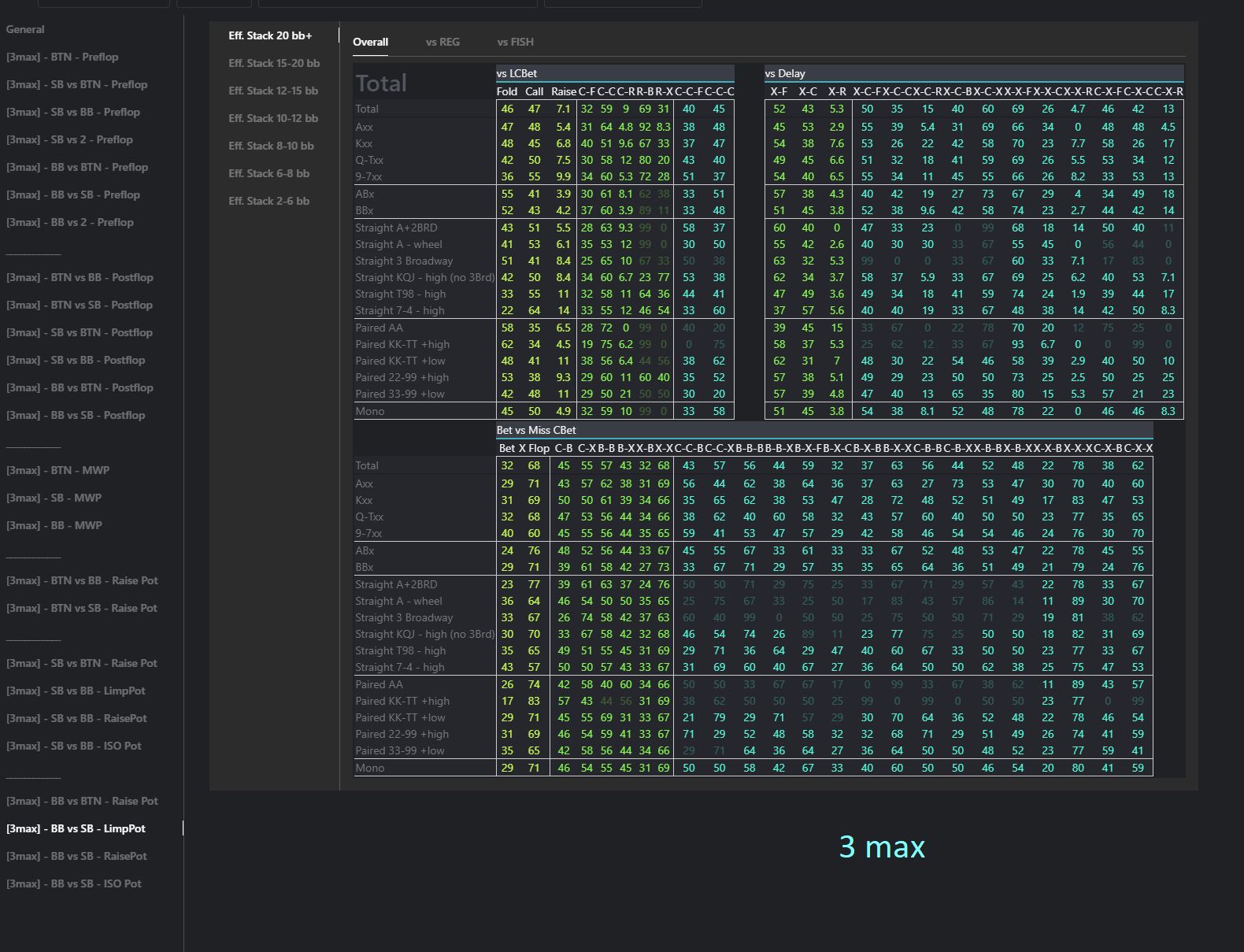Select [3max] - BTN - Preflop report

62,57
